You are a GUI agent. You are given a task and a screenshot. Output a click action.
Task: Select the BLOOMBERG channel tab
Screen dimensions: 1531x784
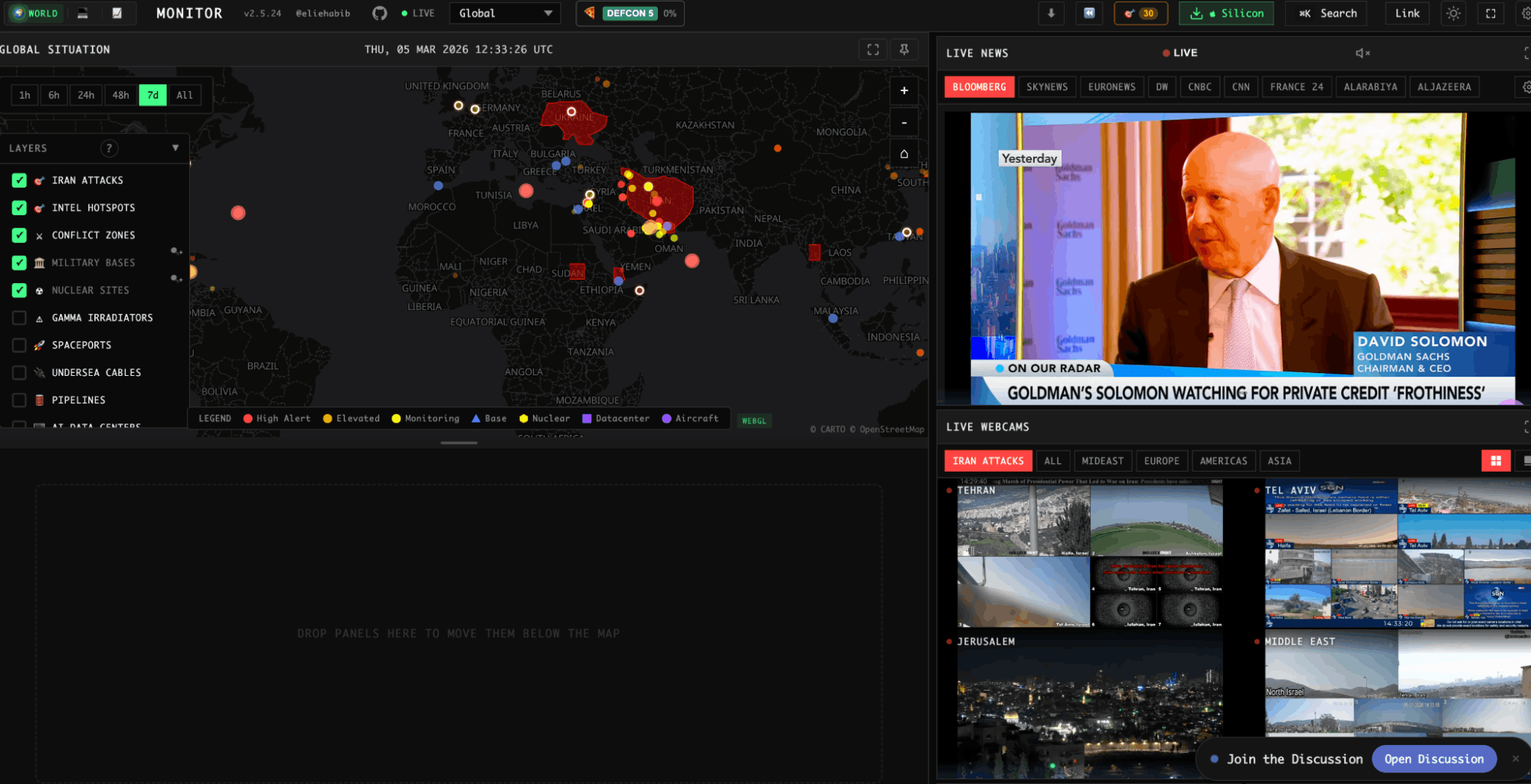tap(980, 87)
